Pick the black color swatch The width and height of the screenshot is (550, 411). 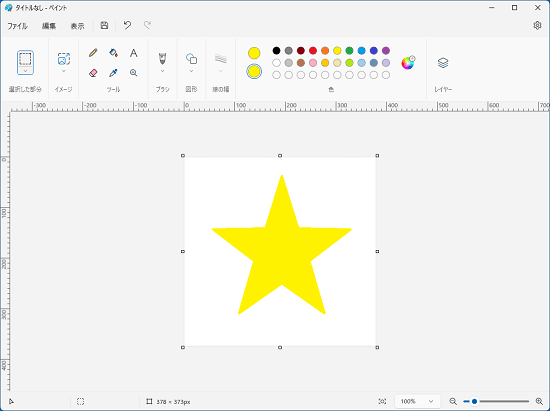(276, 51)
